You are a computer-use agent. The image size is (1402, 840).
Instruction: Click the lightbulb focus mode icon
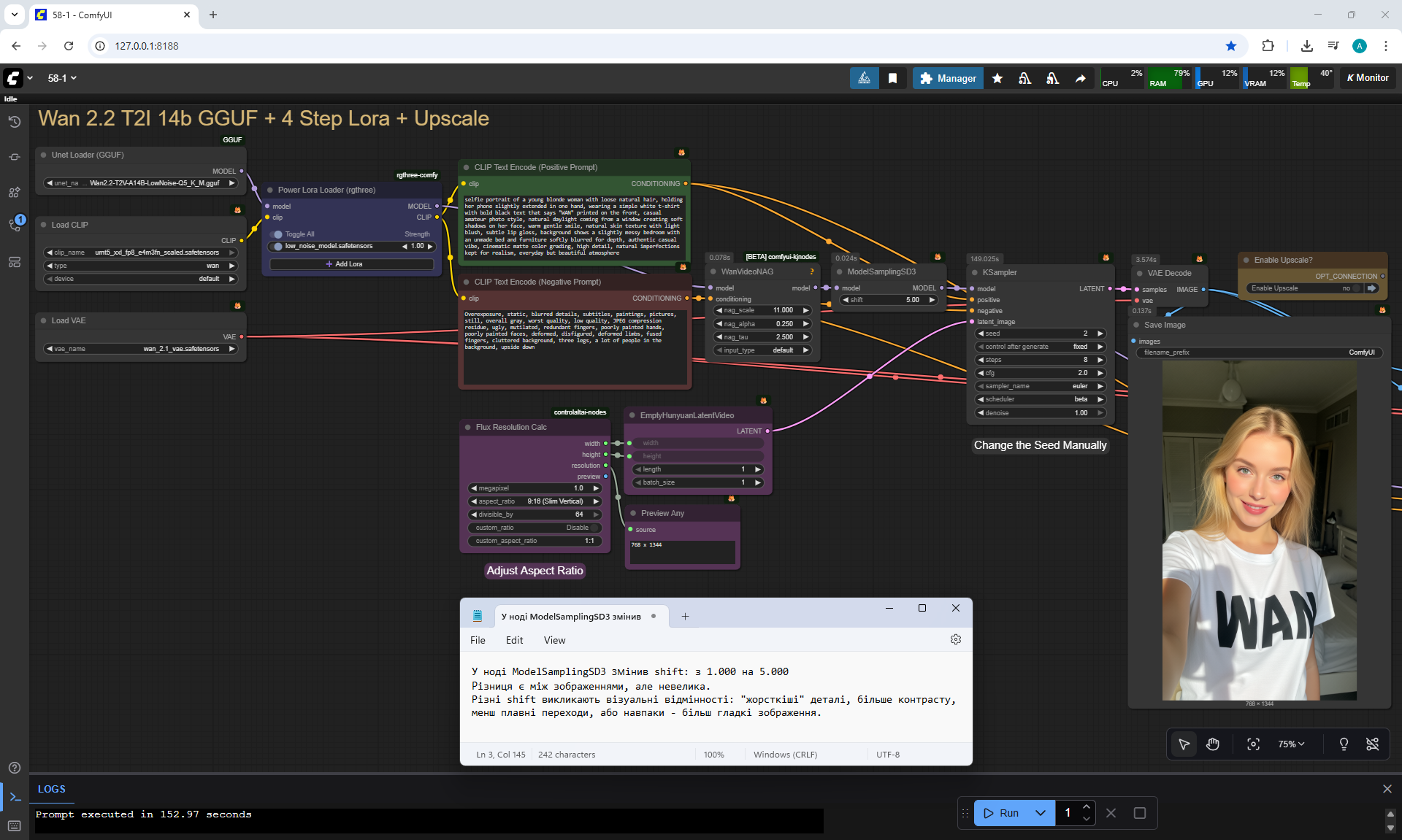pyautogui.click(x=1344, y=744)
